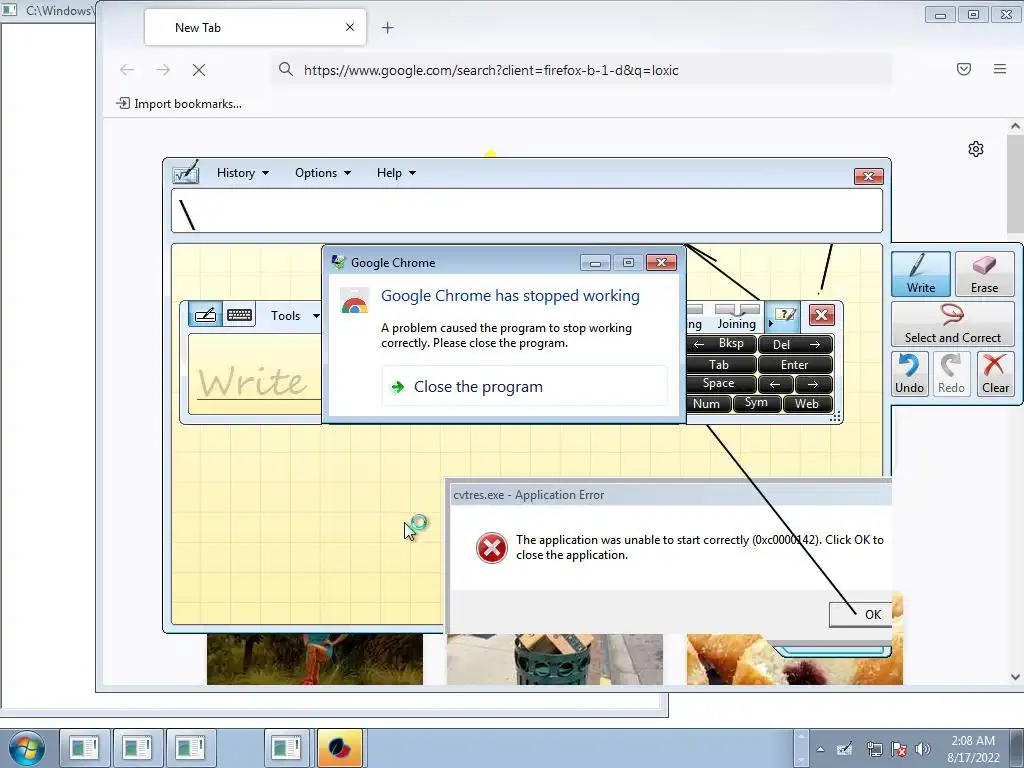The height and width of the screenshot is (768, 1024).
Task: Open the Tools dropdown in Tablet Input Panel
Action: point(295,315)
